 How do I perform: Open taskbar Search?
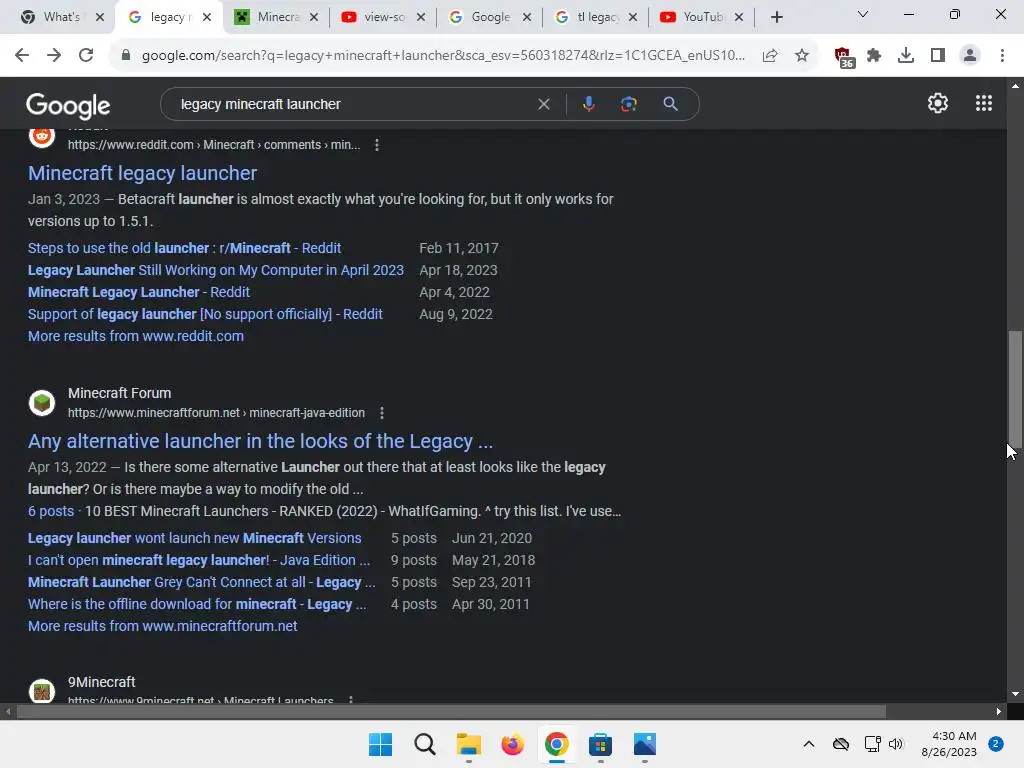coord(424,744)
